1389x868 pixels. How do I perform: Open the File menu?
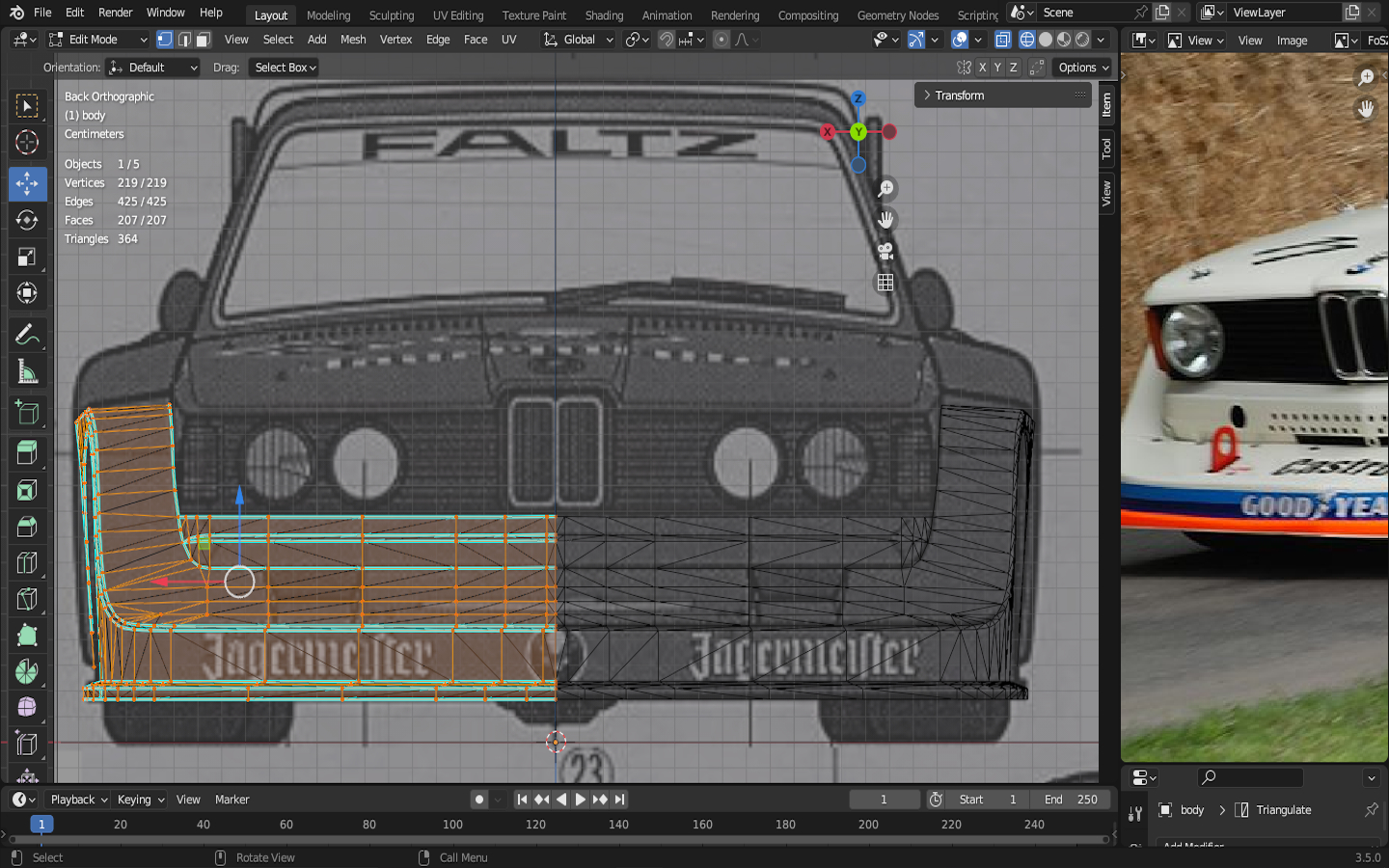click(x=42, y=13)
